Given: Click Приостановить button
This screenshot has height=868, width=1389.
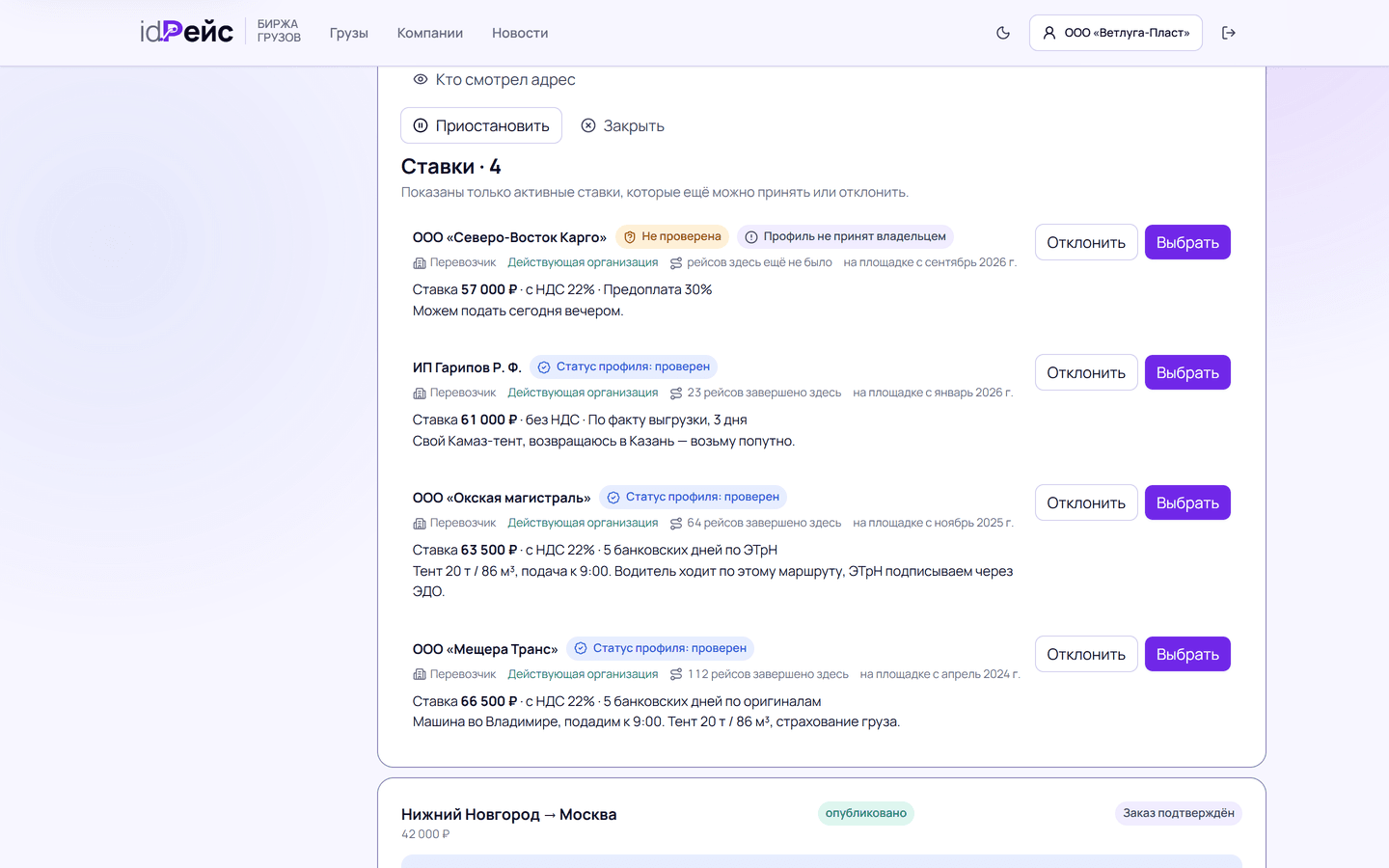Looking at the screenshot, I should (481, 125).
